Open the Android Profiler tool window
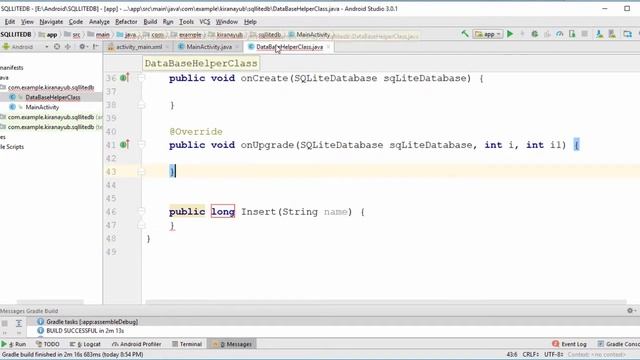This screenshot has height=360, width=640. (137, 344)
